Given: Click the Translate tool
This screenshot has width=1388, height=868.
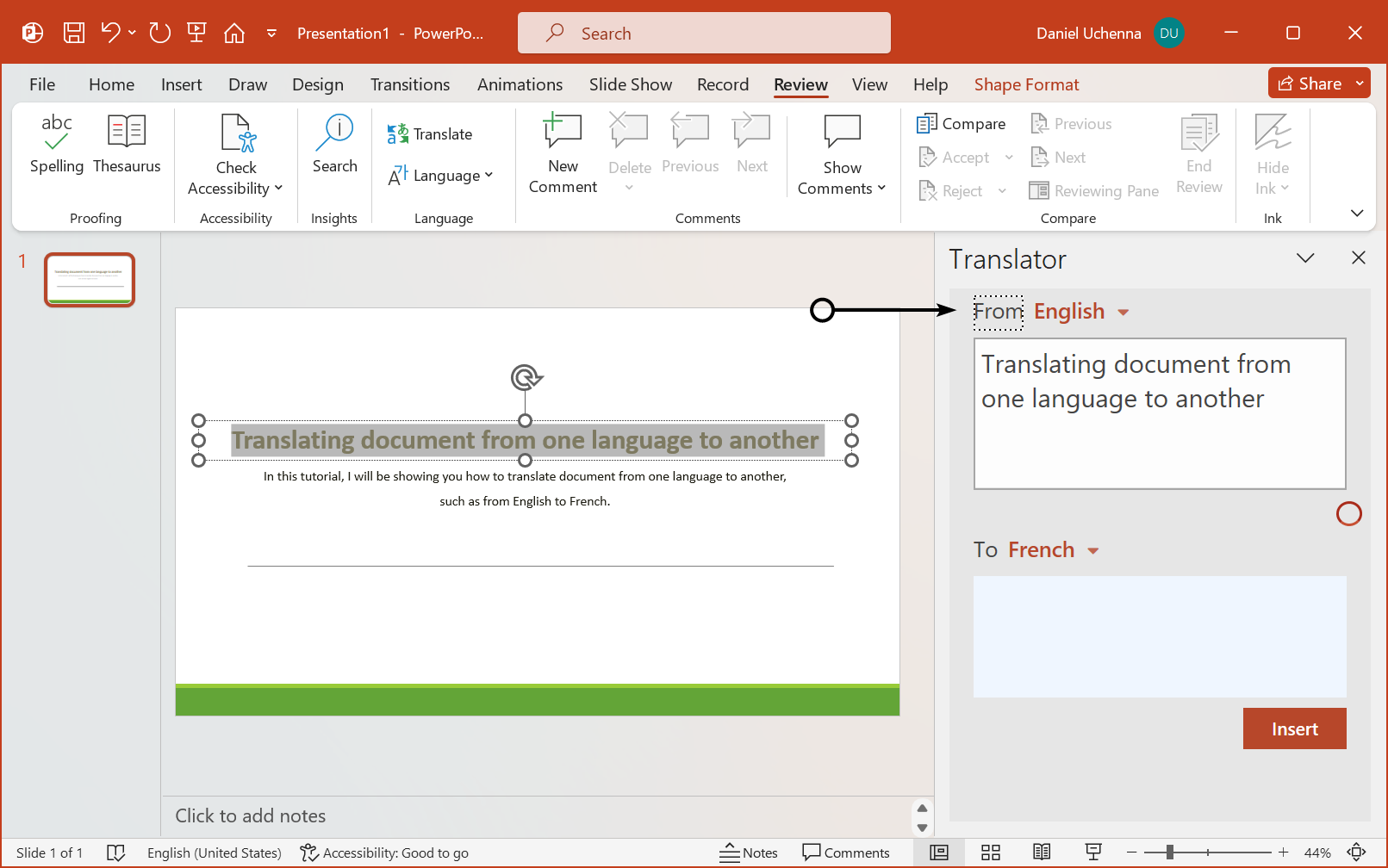Looking at the screenshot, I should tap(430, 133).
